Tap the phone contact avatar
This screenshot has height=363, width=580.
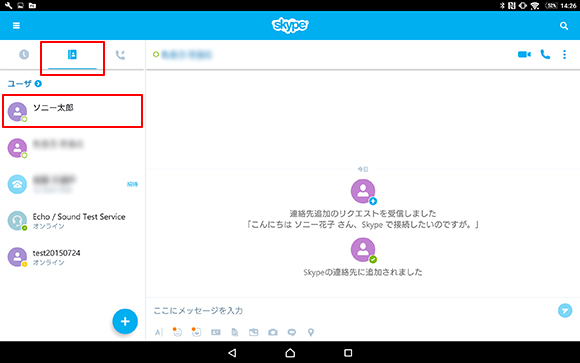pos(17,184)
